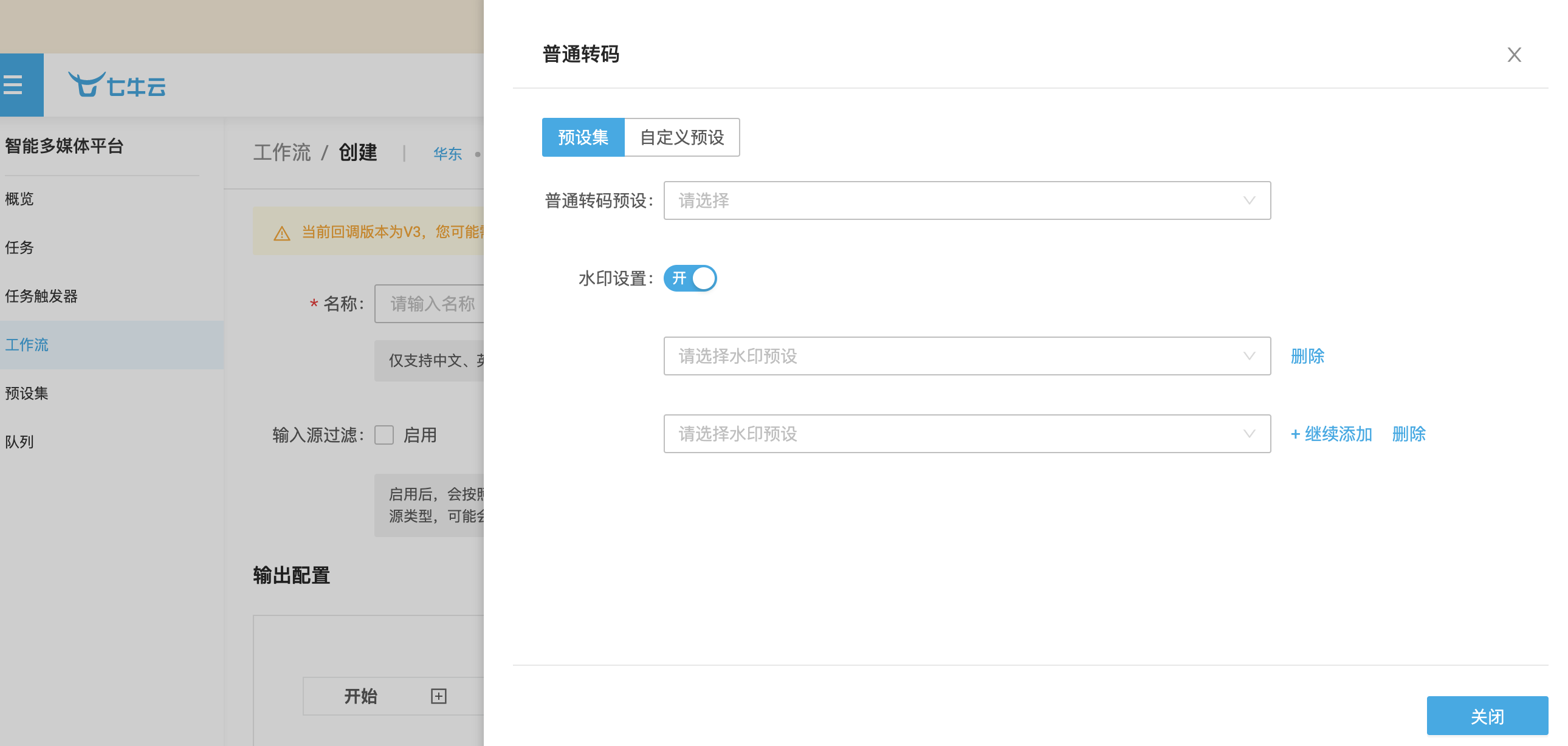
Task: Delete the second watermark preset row
Action: 1408,434
